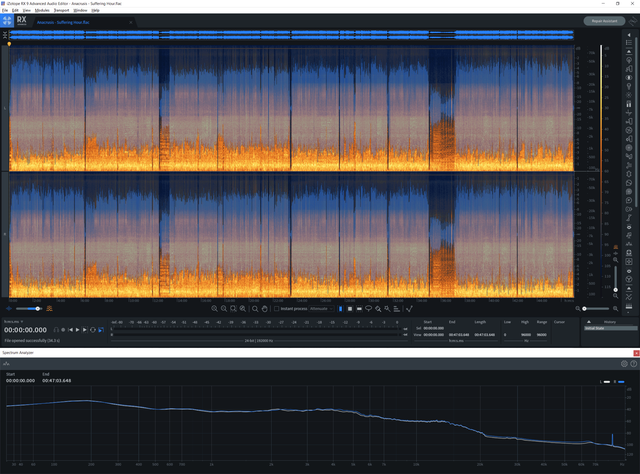The image size is (640, 474).
Task: Adjust the horizontal zoom slider
Action: tap(597, 309)
